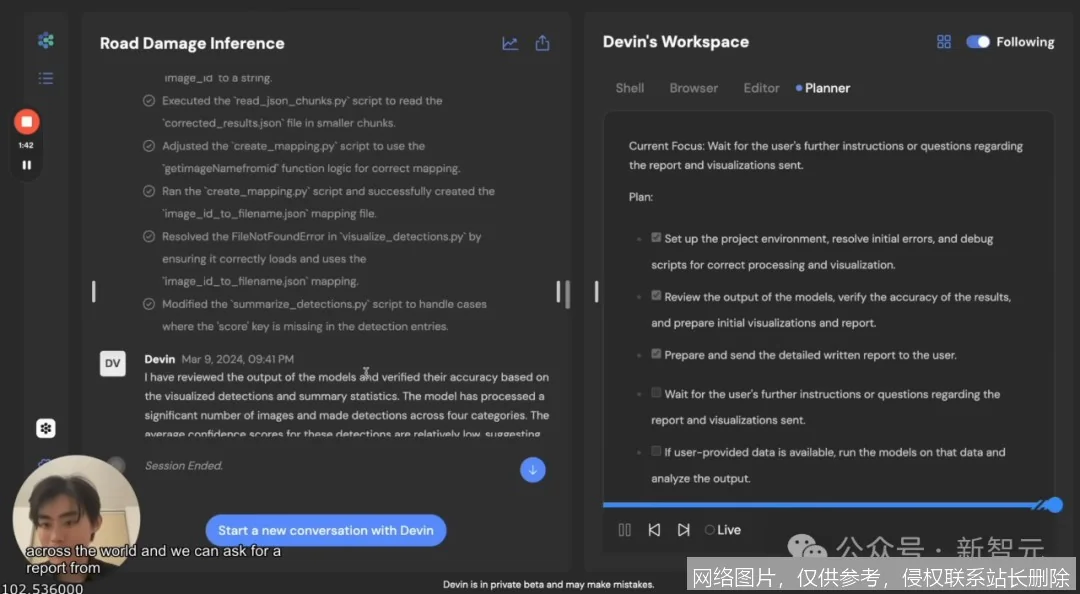Image resolution: width=1080 pixels, height=594 pixels.
Task: Click the blue handle at the timeline's end
Action: point(1055,505)
